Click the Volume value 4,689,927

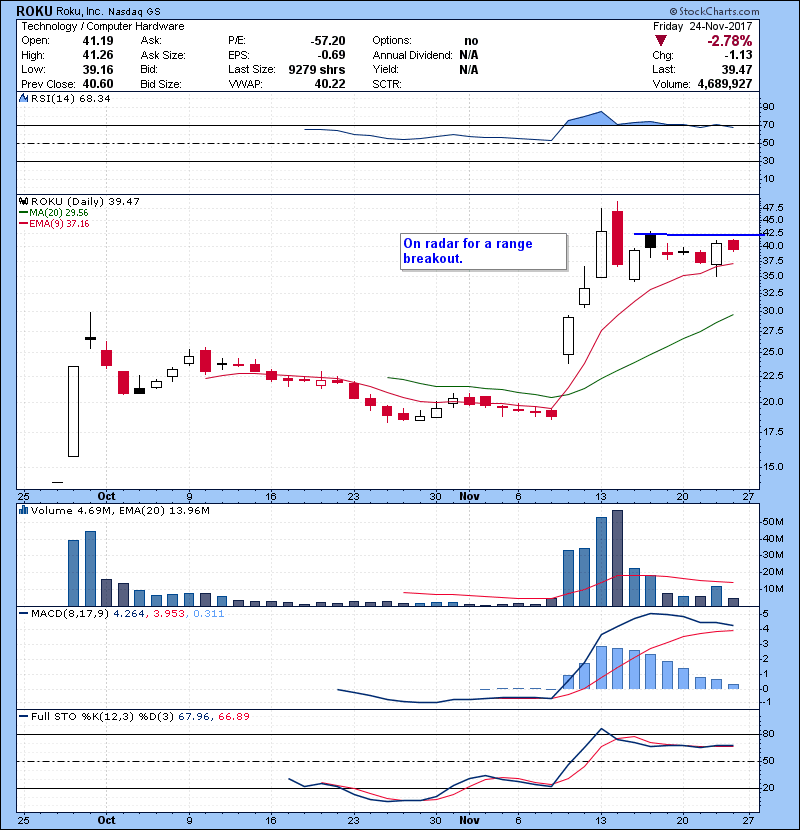click(725, 84)
